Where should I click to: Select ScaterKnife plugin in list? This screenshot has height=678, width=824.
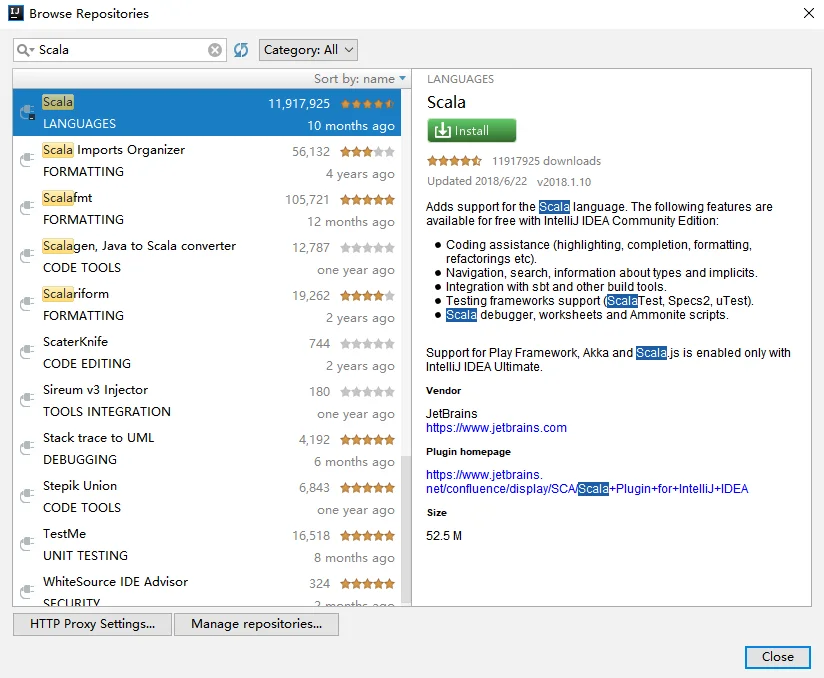tap(207, 353)
